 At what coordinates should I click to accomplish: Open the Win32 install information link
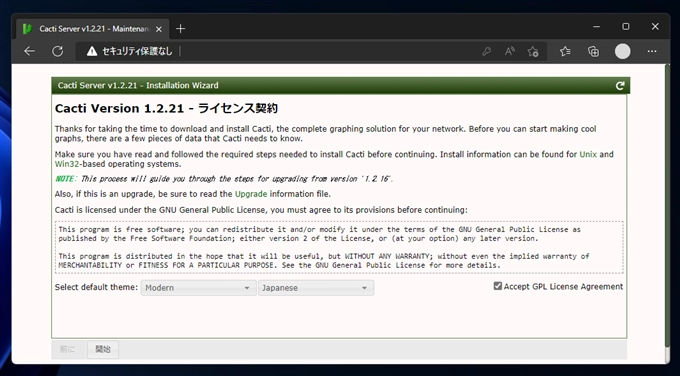[67, 164]
